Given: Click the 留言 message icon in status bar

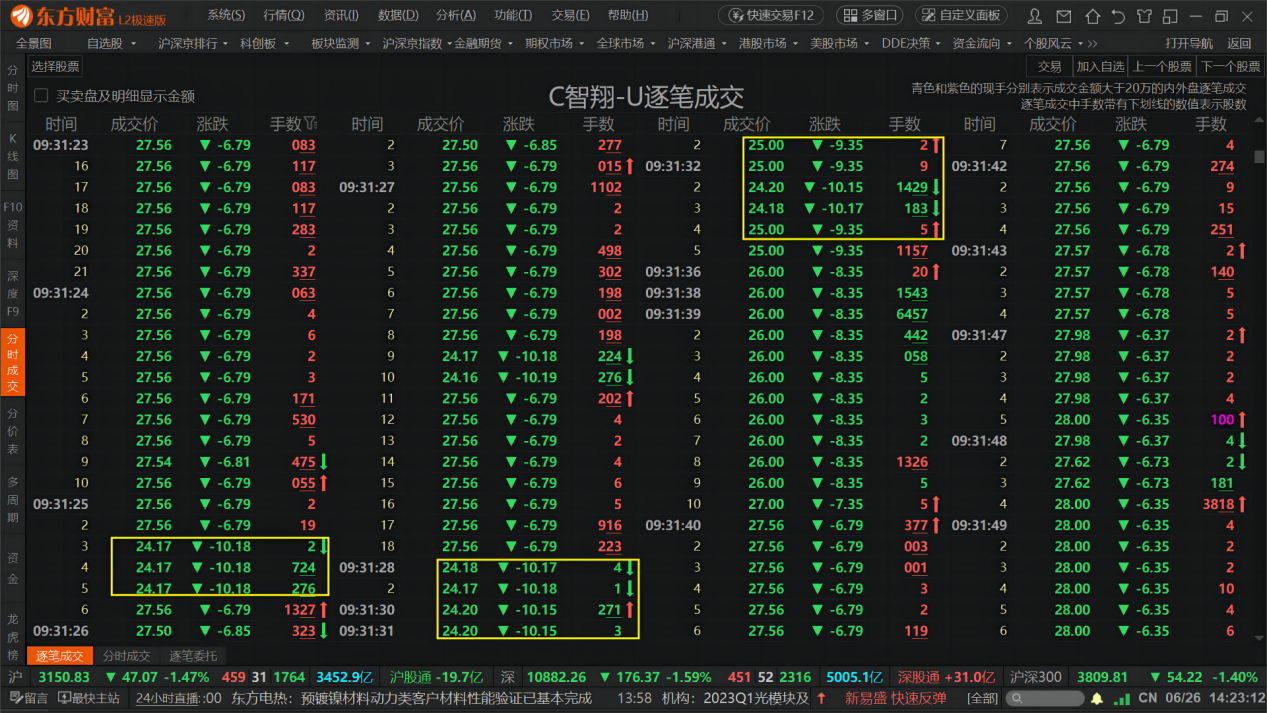Looking at the screenshot, I should point(28,698).
